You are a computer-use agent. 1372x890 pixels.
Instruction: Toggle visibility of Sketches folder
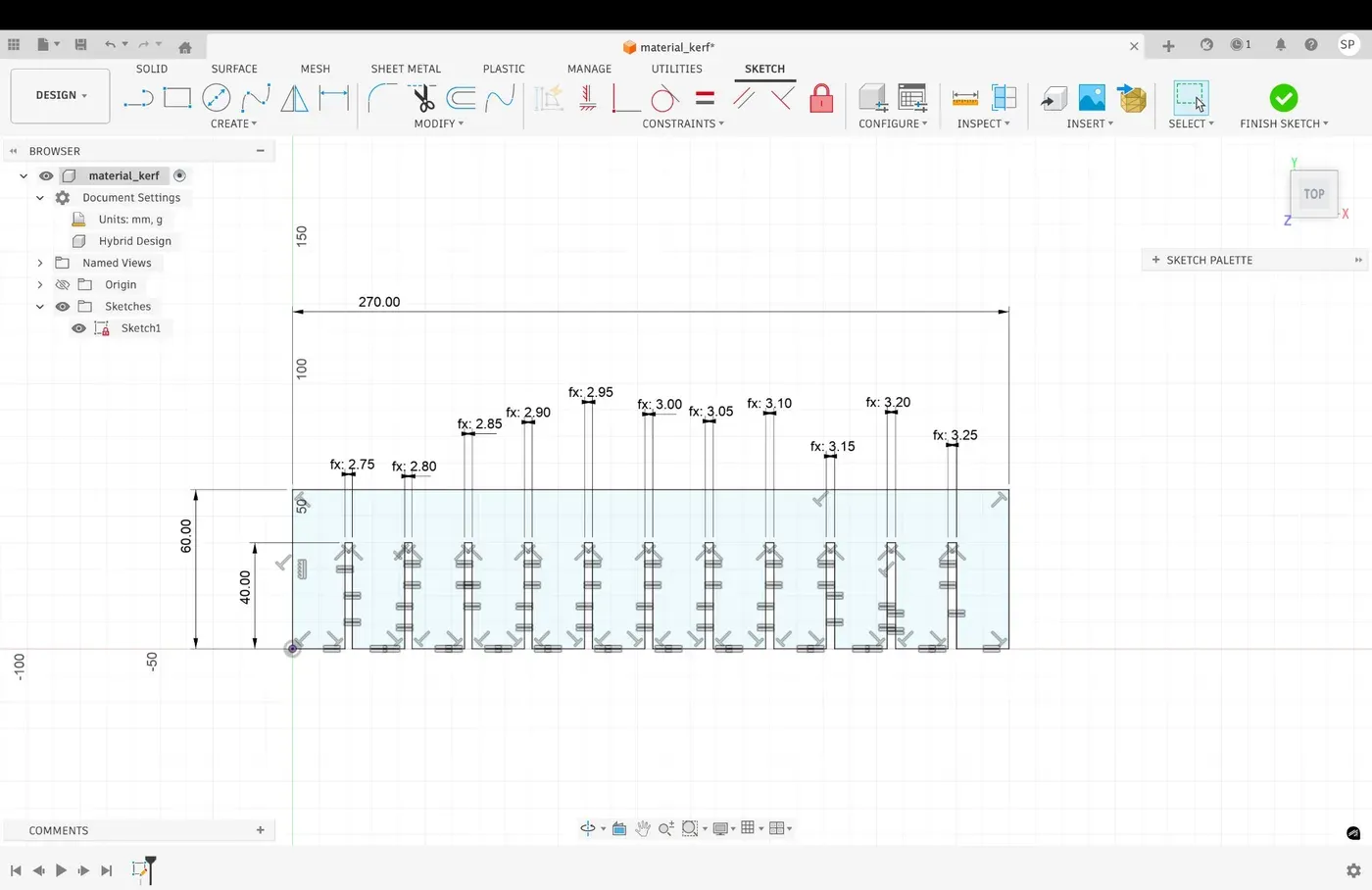pyautogui.click(x=63, y=306)
